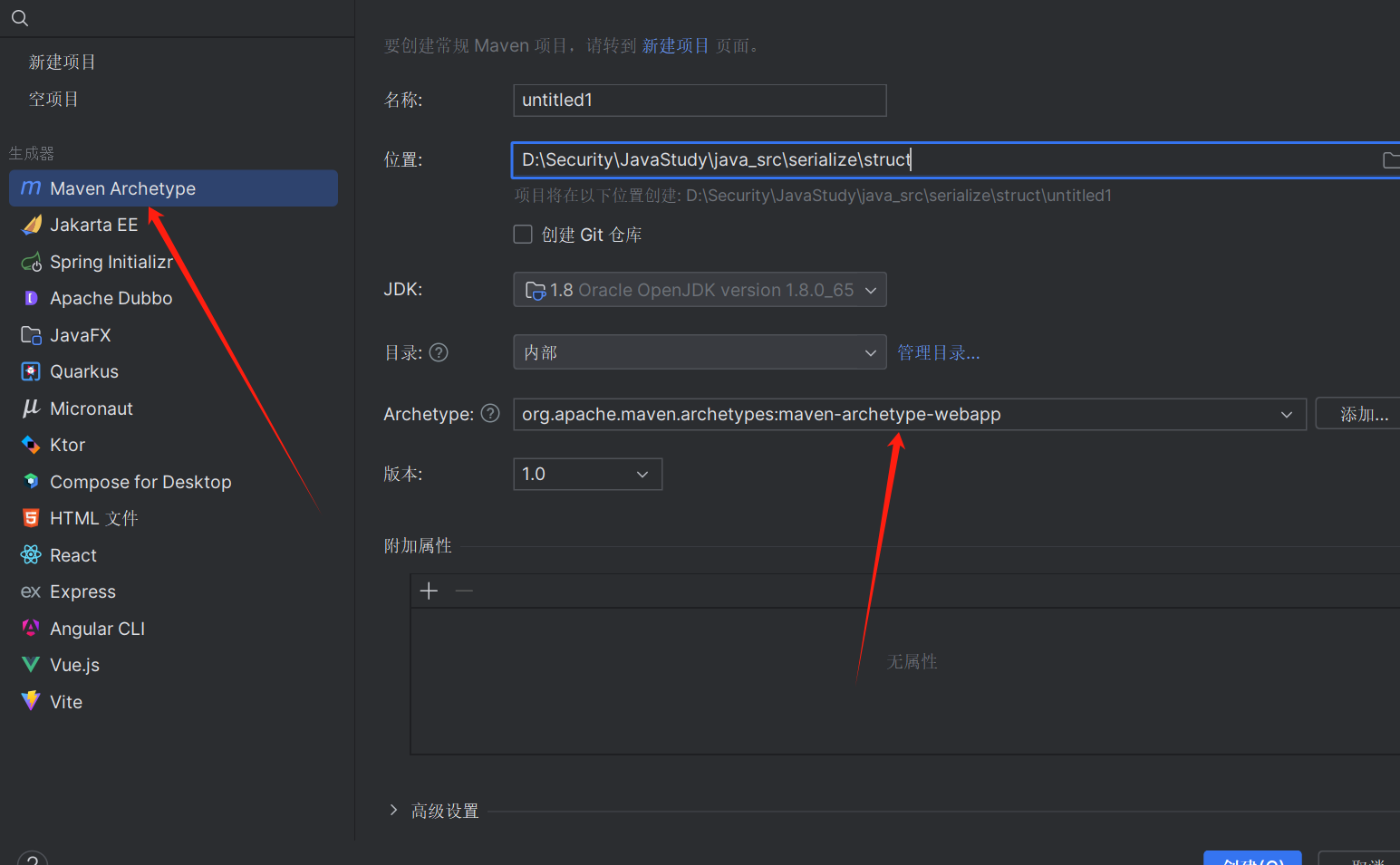Focus the project name field

[x=700, y=101]
